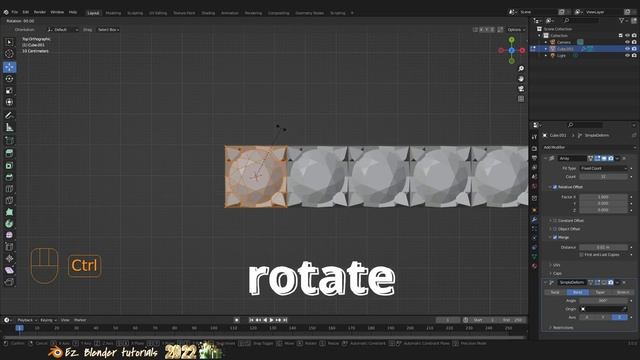Click green Y axis on navigation gizmo
This screenshot has height=360, width=640.
[x=511, y=40]
